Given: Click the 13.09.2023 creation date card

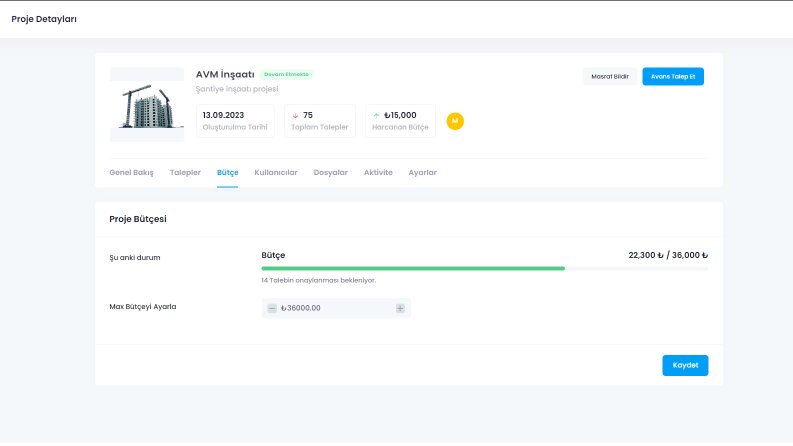Looking at the screenshot, I should tap(235, 121).
